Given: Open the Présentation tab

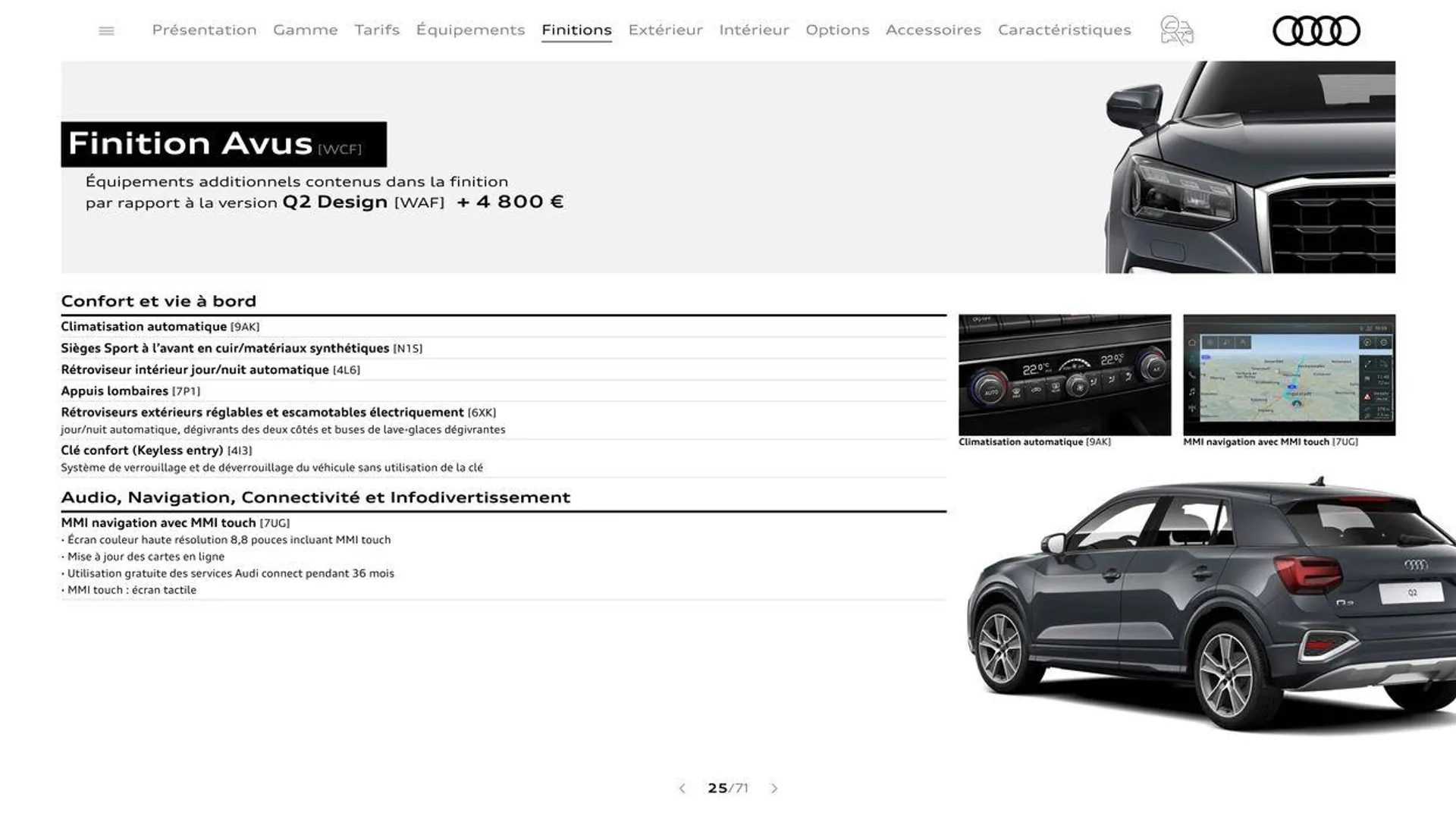Looking at the screenshot, I should click(x=204, y=30).
